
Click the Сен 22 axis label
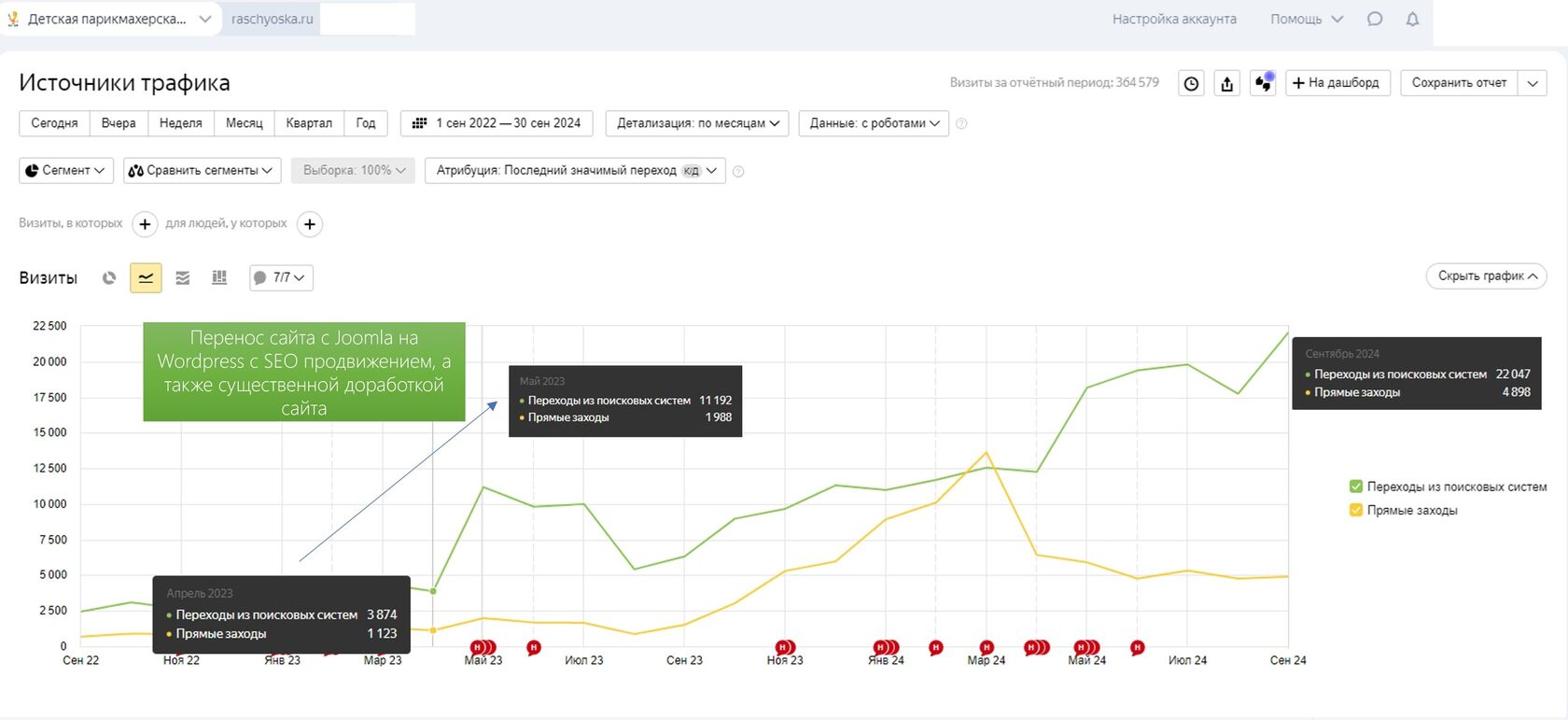(80, 660)
